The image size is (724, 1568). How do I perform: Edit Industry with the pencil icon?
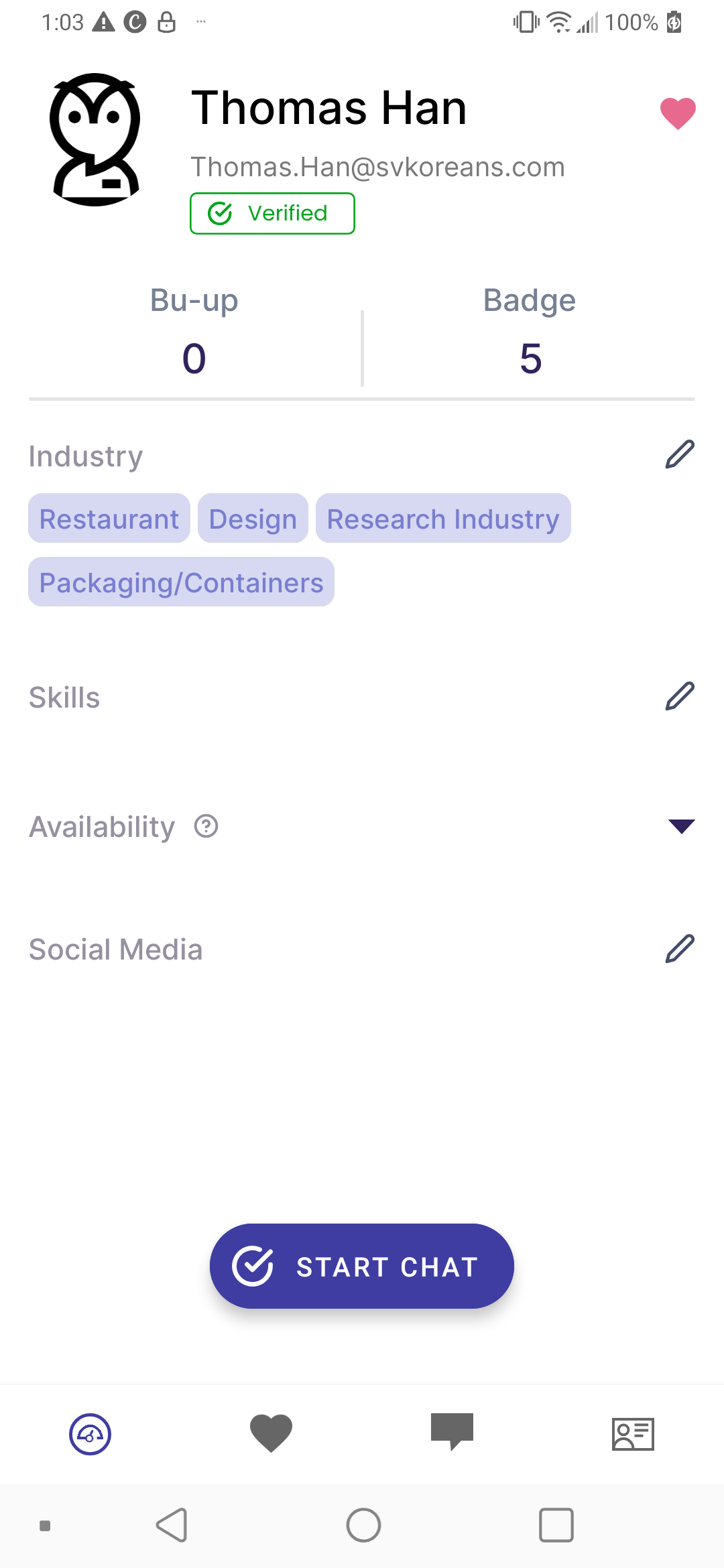pos(679,455)
